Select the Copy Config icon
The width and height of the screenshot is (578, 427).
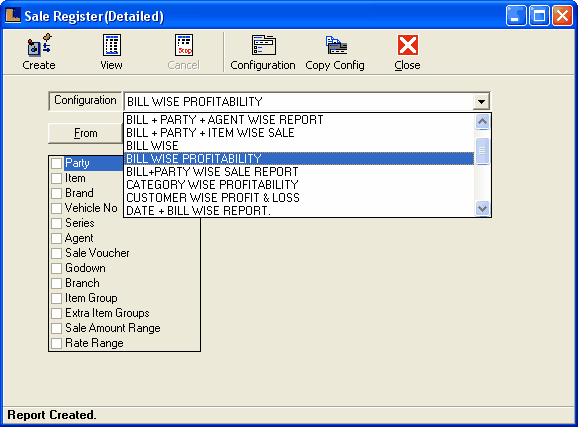tap(336, 45)
